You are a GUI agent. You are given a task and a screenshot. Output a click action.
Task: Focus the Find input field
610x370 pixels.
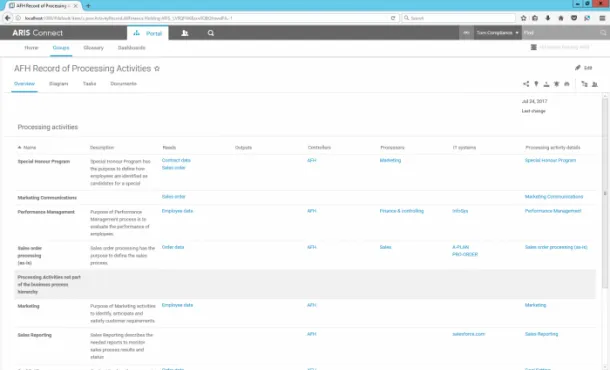coord(560,33)
